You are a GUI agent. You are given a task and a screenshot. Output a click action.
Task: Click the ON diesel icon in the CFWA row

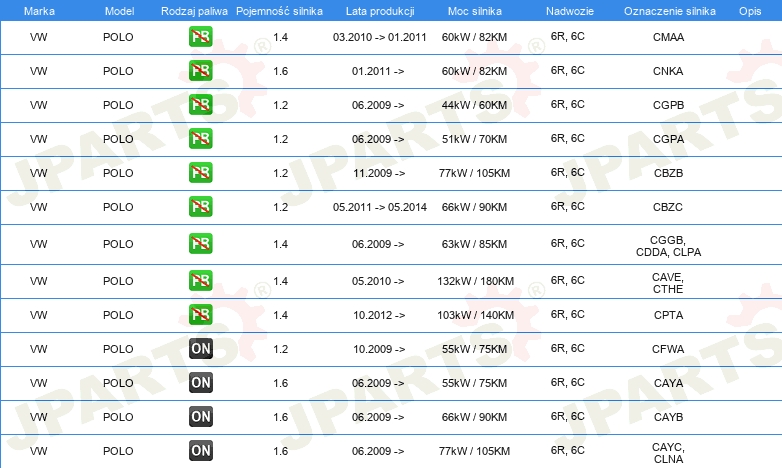[200, 348]
